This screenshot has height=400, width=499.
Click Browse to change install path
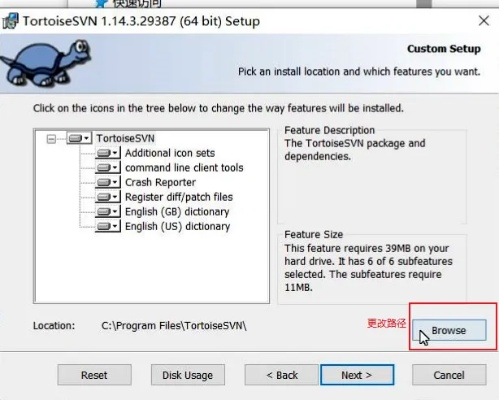pos(449,330)
